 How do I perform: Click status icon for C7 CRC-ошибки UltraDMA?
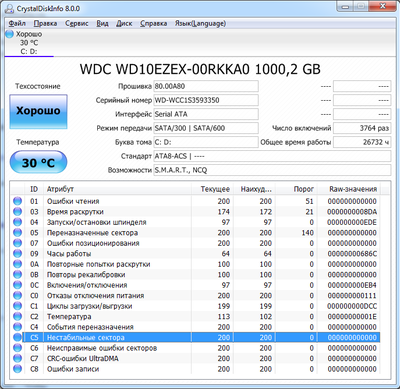(17, 358)
